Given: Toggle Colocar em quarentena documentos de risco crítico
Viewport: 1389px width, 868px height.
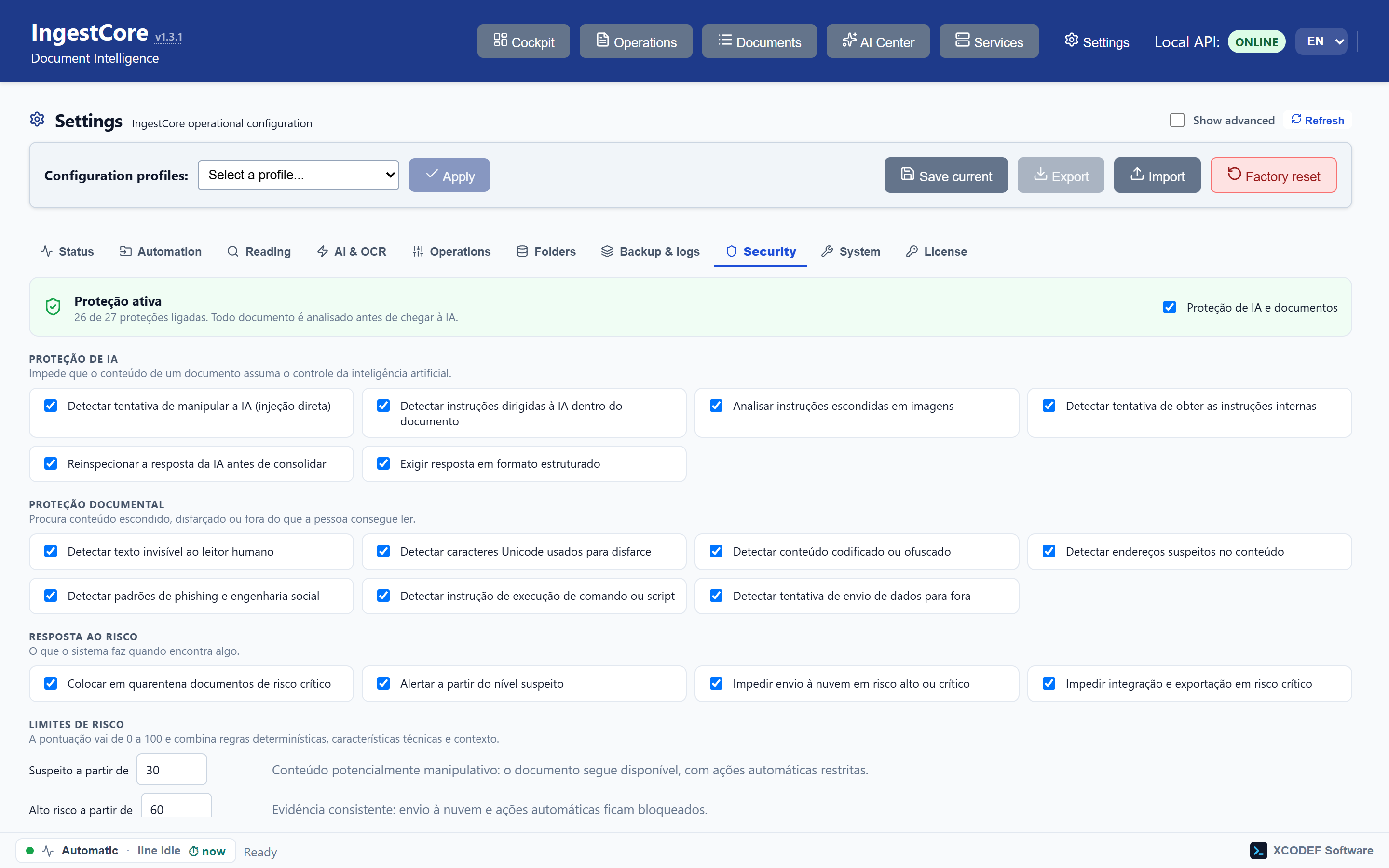Looking at the screenshot, I should tap(51, 683).
